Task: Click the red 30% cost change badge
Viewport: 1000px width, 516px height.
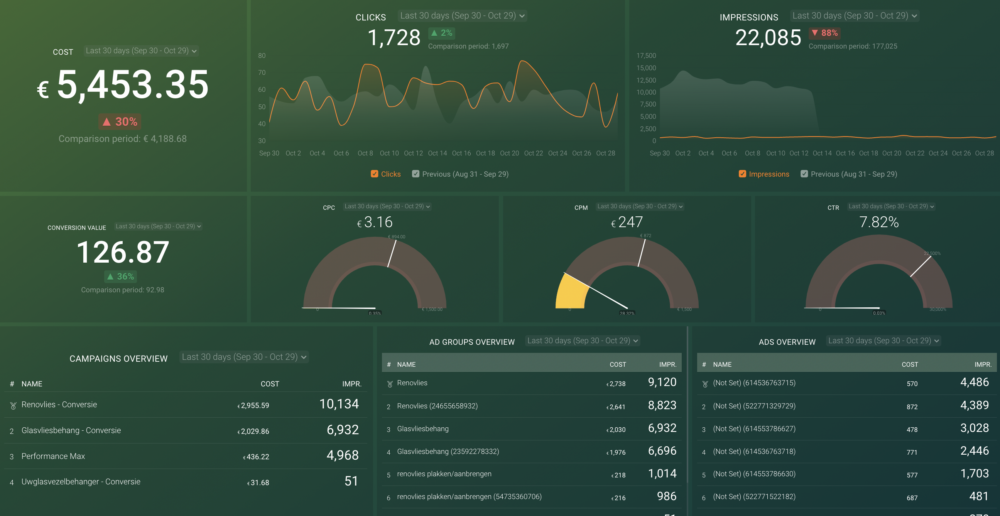Action: pos(119,122)
